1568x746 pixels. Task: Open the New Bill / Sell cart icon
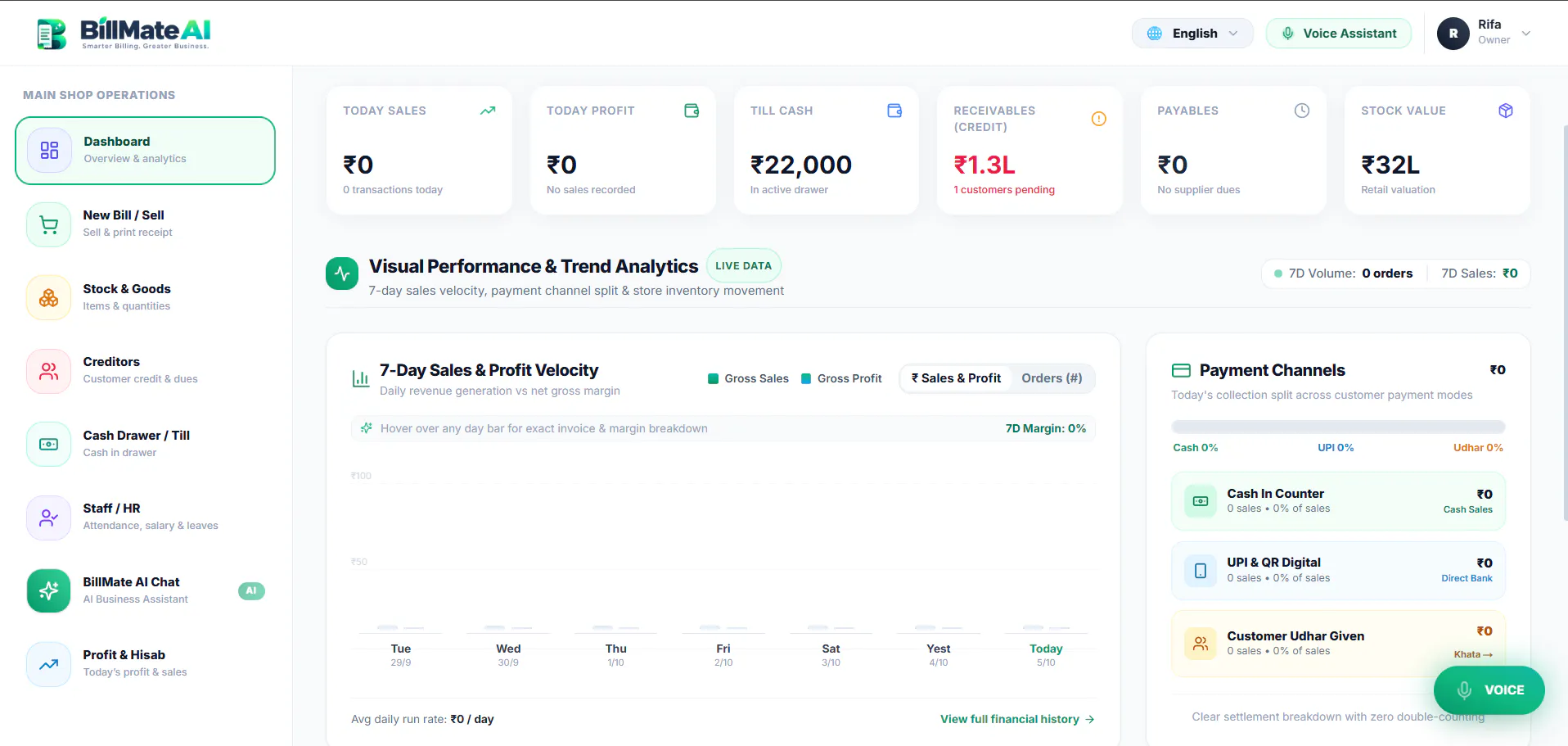tap(49, 224)
